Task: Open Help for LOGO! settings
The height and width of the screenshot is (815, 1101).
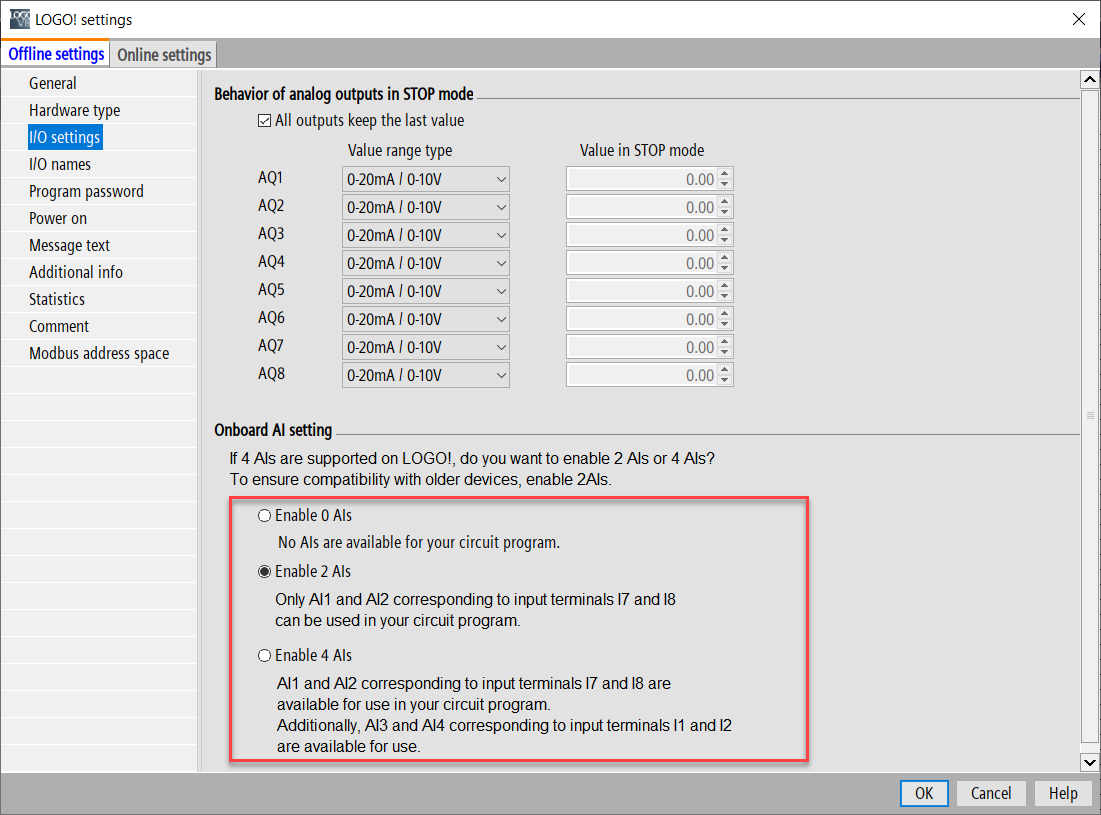Action: click(1063, 793)
